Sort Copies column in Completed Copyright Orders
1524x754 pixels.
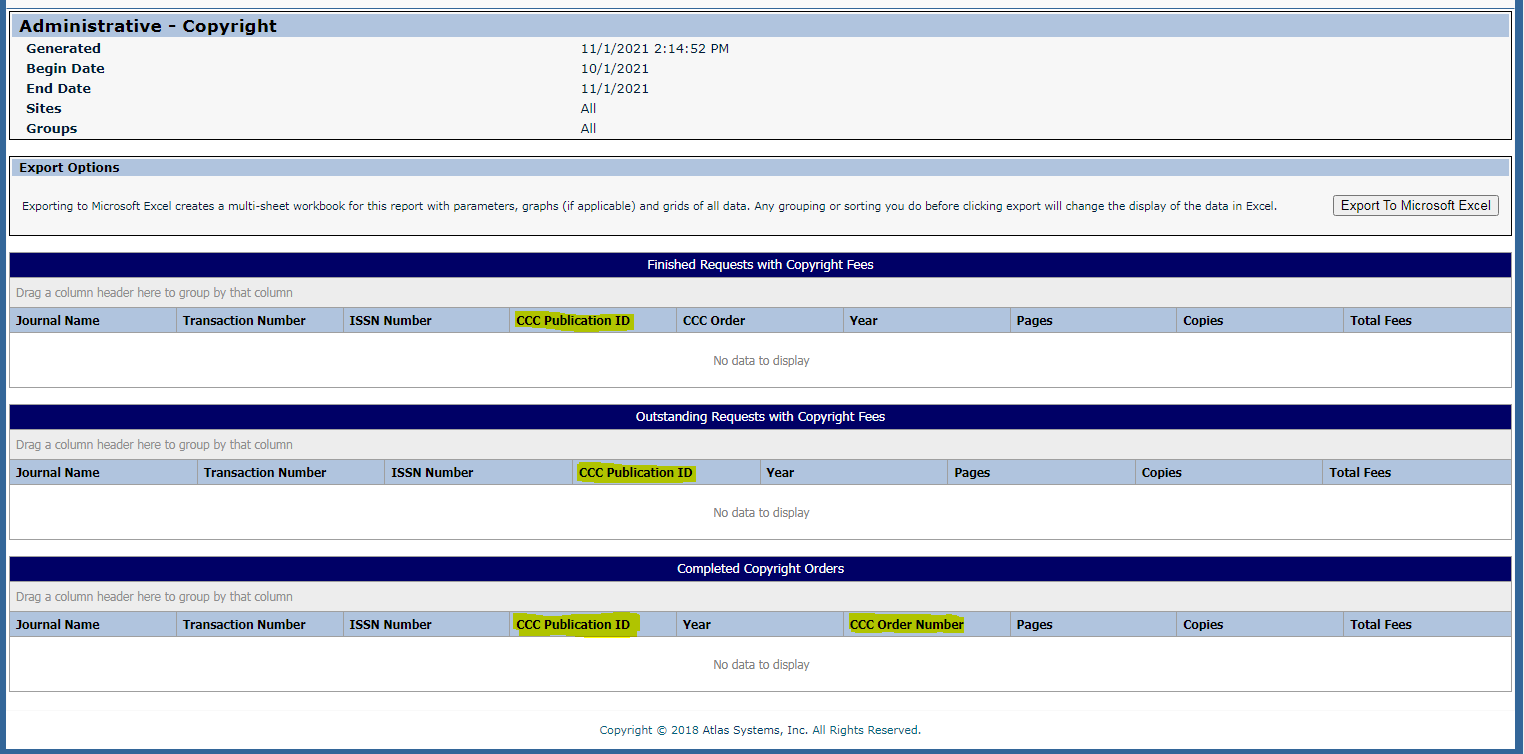(1202, 623)
